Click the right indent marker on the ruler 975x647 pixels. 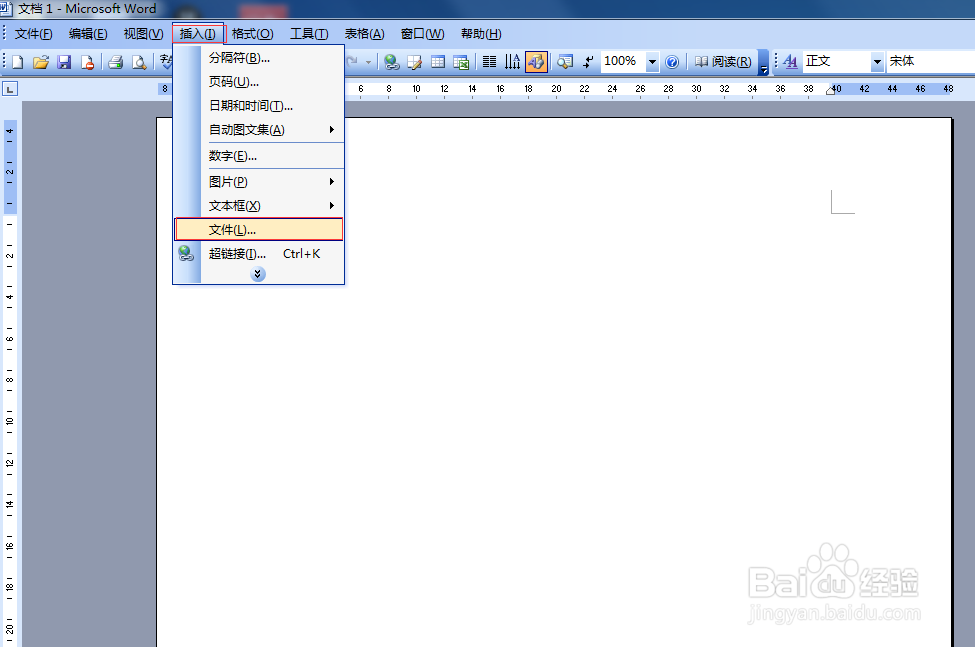pyautogui.click(x=830, y=91)
